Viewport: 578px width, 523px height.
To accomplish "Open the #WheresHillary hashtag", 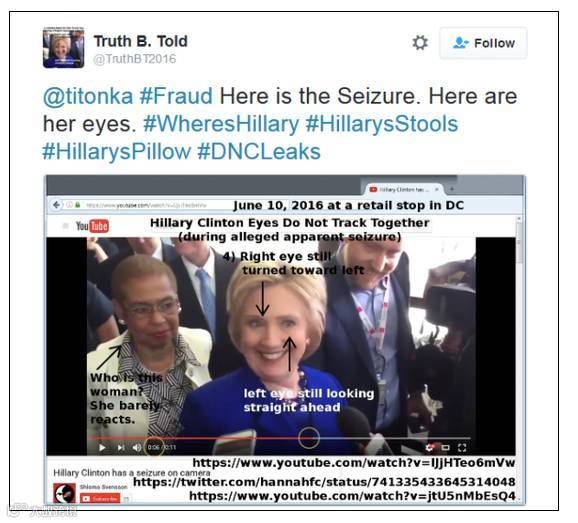I will pyautogui.click(x=221, y=124).
